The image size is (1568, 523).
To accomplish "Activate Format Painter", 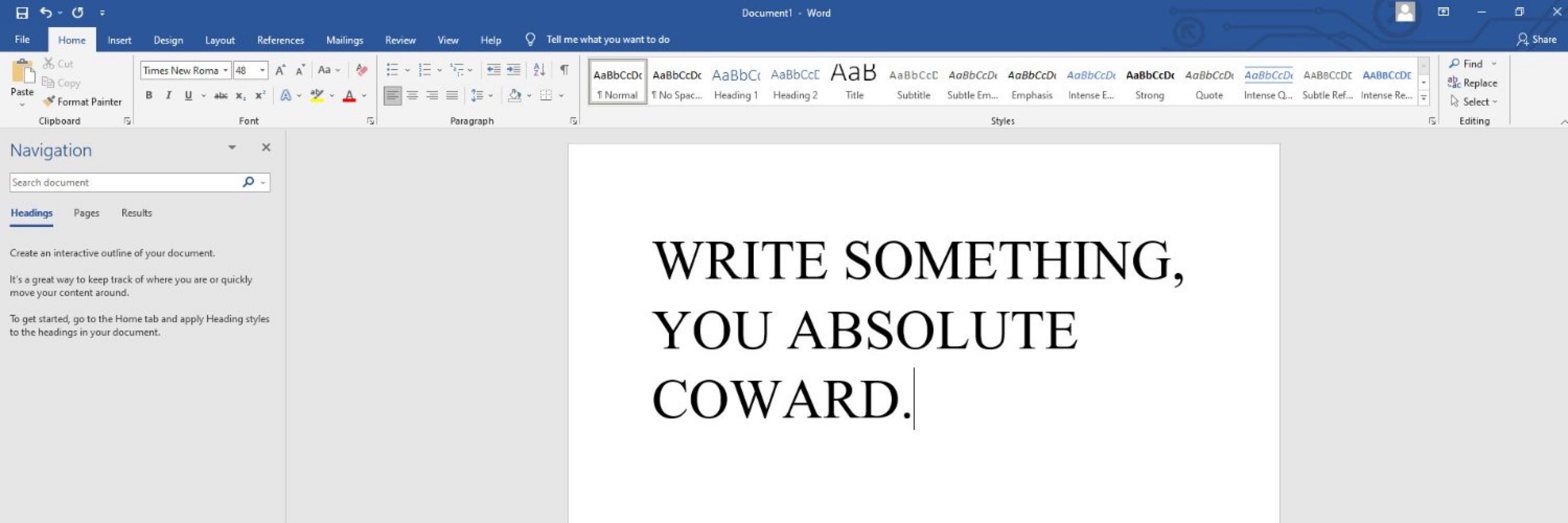I will (x=82, y=101).
